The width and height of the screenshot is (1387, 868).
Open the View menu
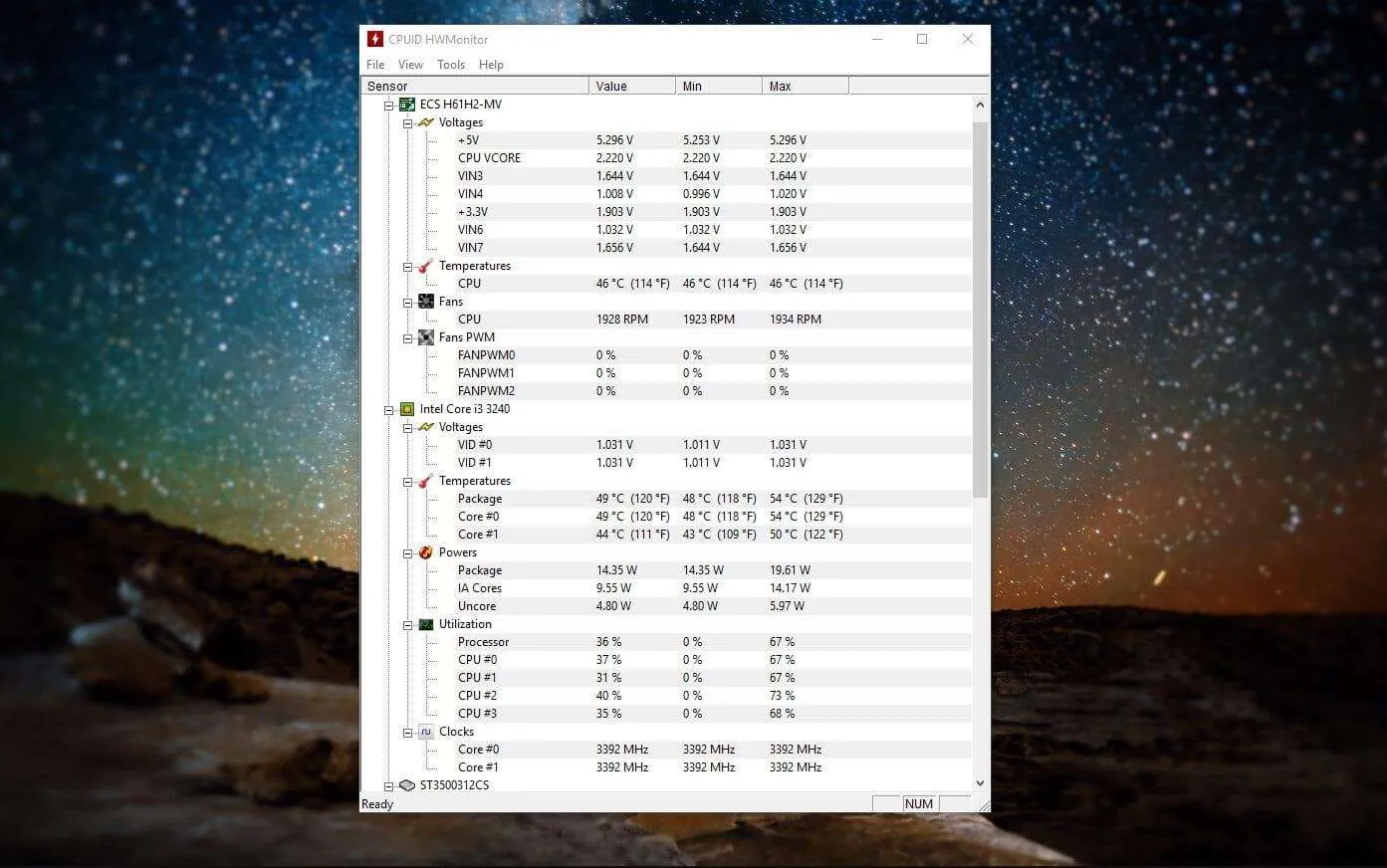click(x=410, y=65)
